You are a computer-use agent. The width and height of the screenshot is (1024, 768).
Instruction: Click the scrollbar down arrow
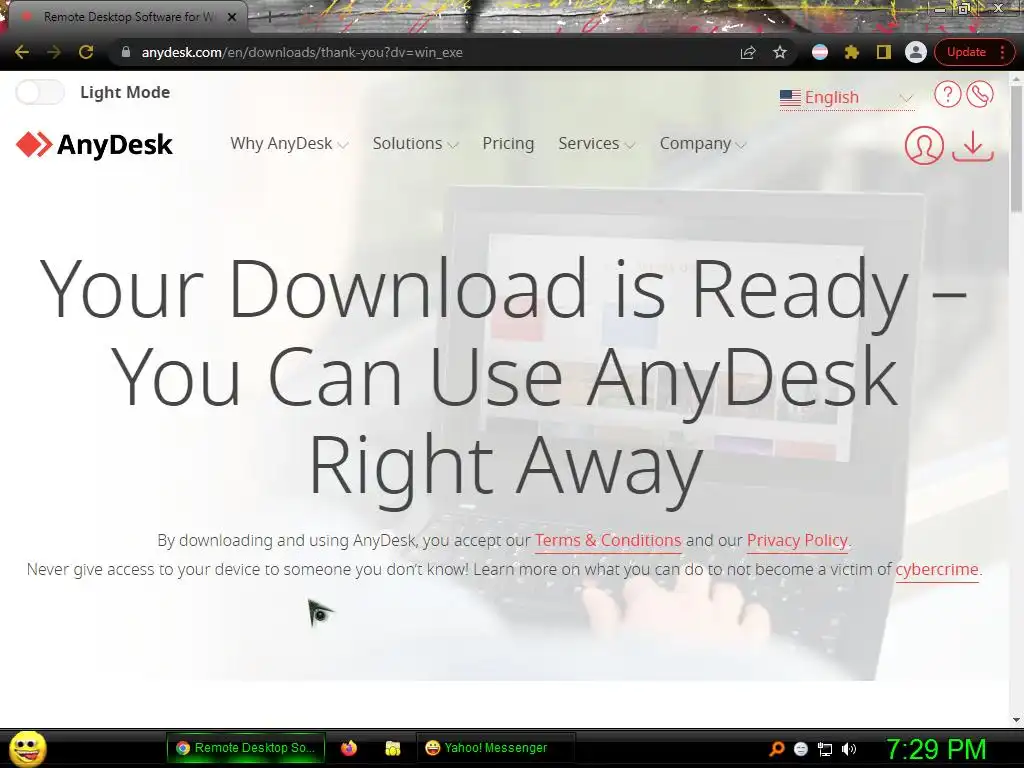tap(1016, 719)
